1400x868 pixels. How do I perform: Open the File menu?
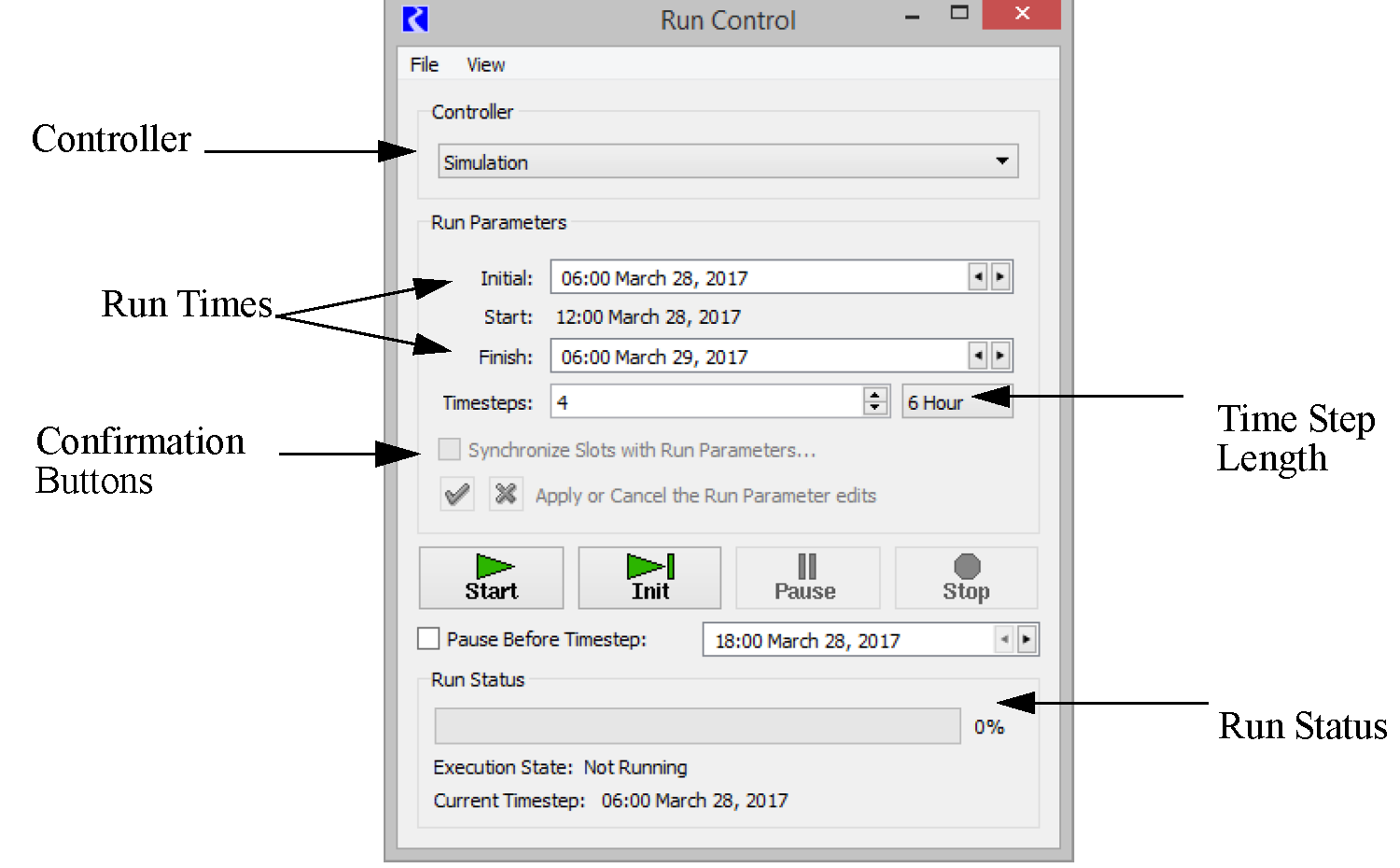[x=424, y=64]
